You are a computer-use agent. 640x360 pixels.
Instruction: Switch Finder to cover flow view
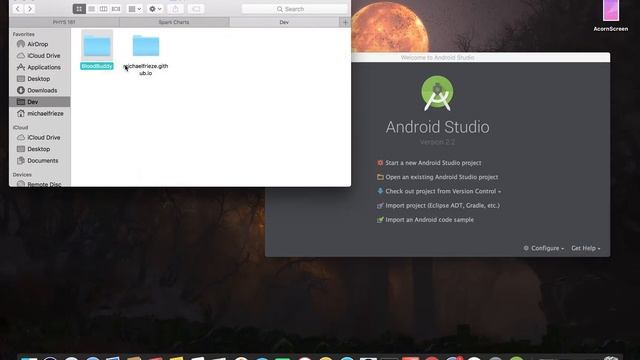click(x=116, y=9)
